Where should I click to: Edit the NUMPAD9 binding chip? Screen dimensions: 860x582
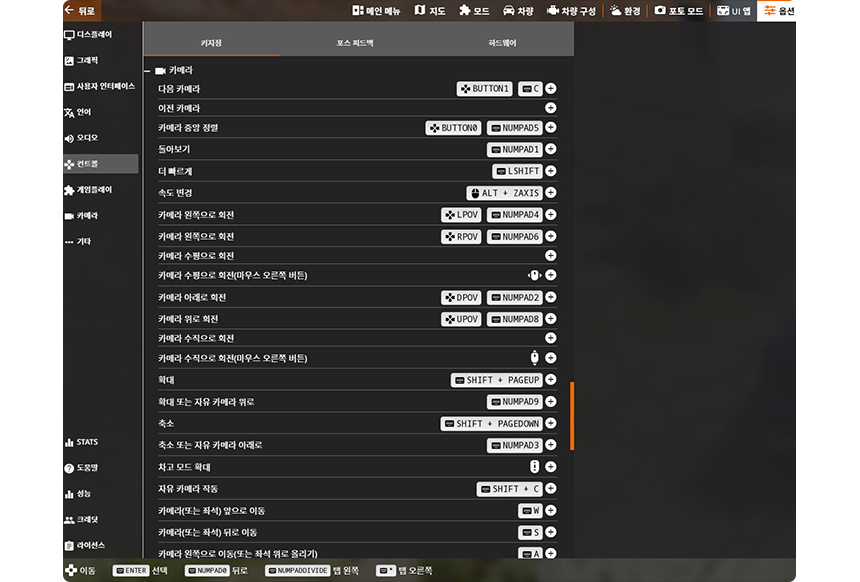pos(515,402)
